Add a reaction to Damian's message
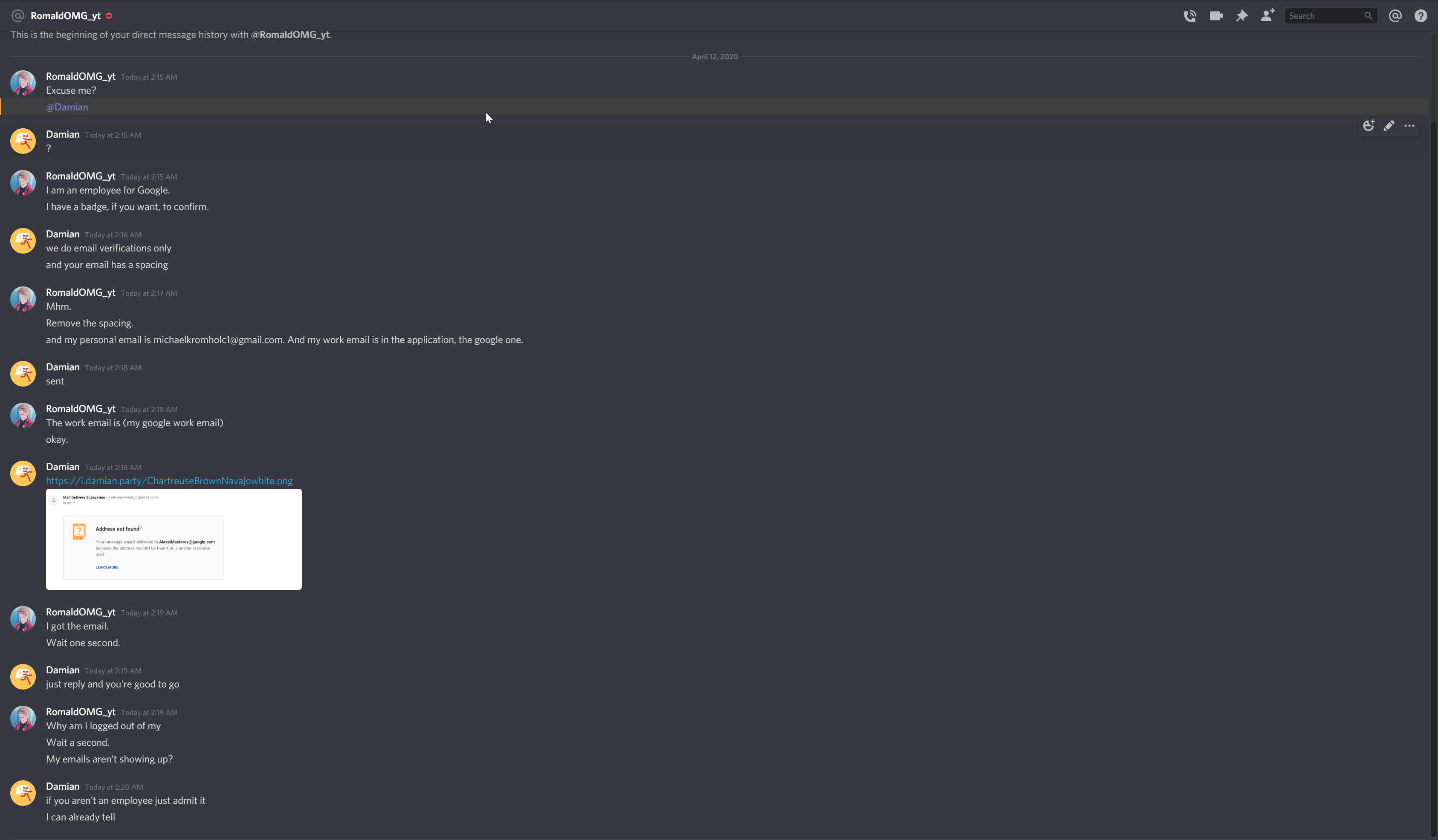Viewport: 1438px width, 840px height. pyautogui.click(x=1369, y=125)
